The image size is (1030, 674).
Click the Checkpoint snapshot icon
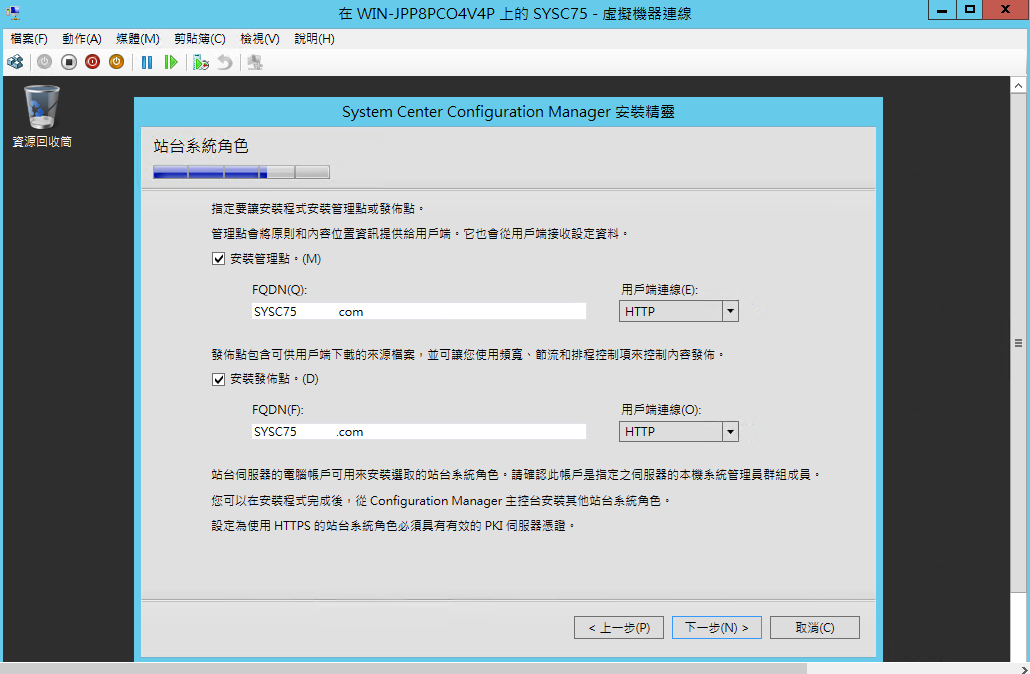click(x=201, y=62)
